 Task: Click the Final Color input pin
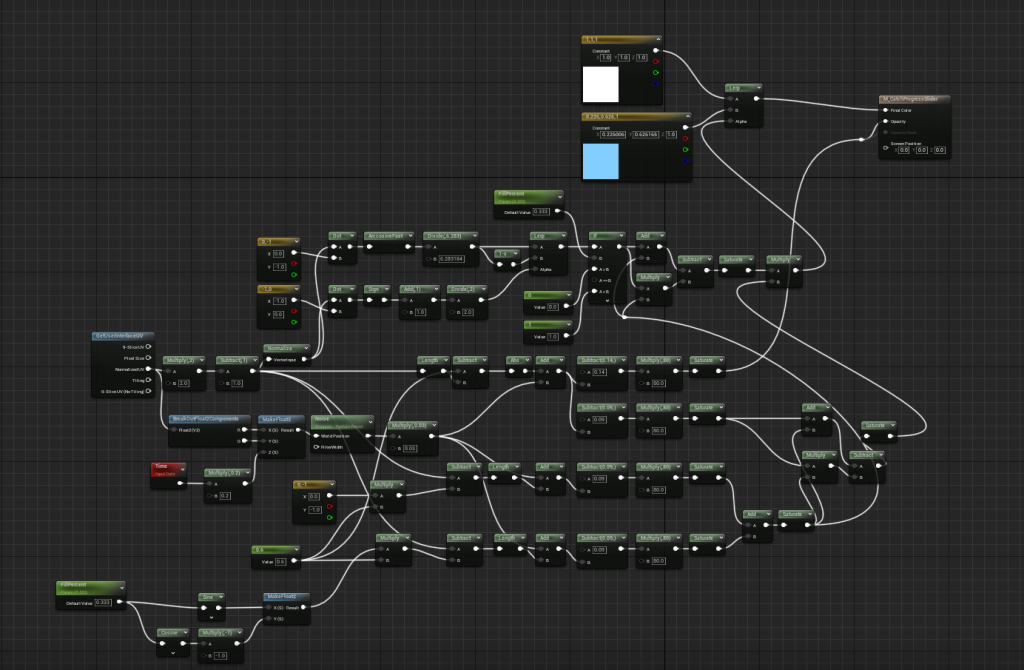pyautogui.click(x=884, y=110)
